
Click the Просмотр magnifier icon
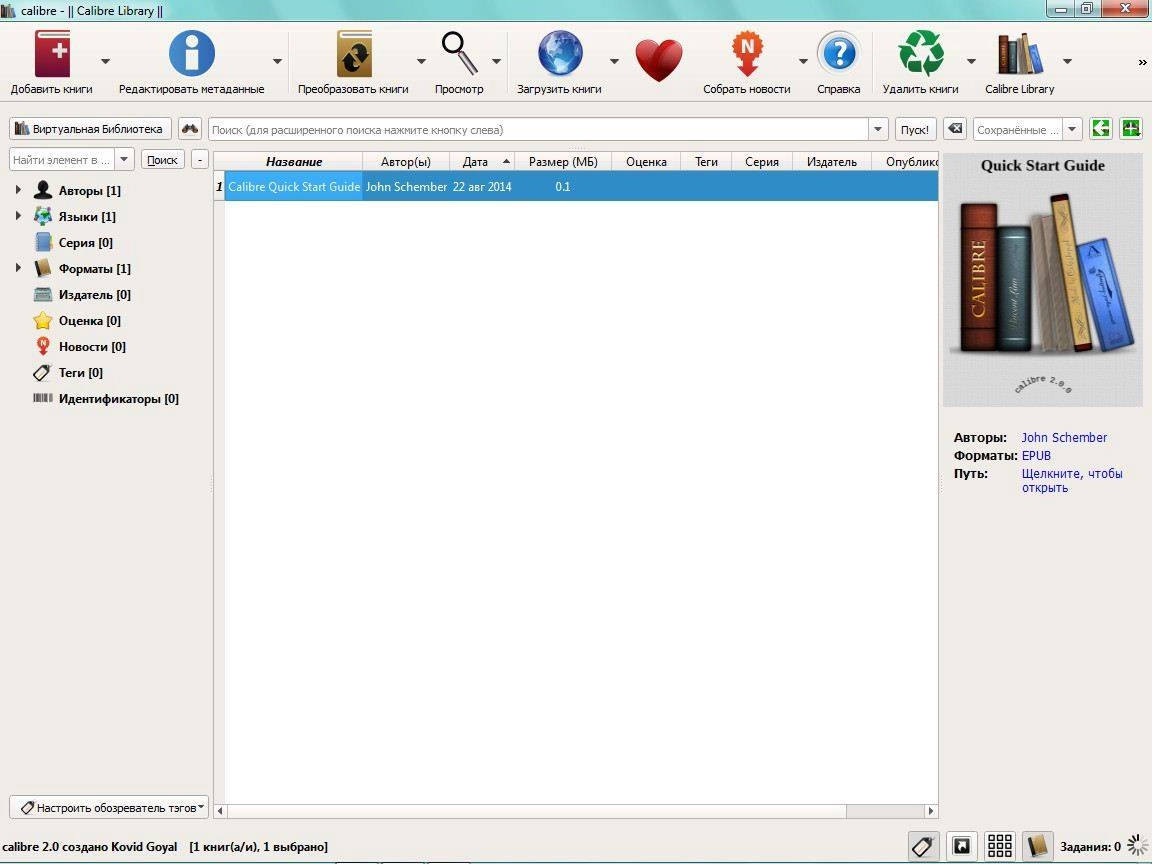coord(460,53)
